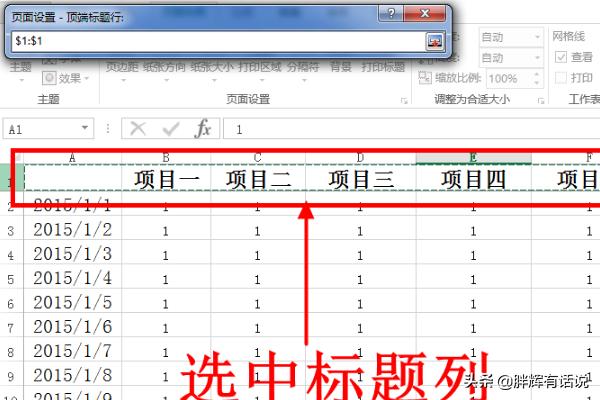The image size is (600, 400).
Task: Click cell 项目二
Action: (258, 178)
